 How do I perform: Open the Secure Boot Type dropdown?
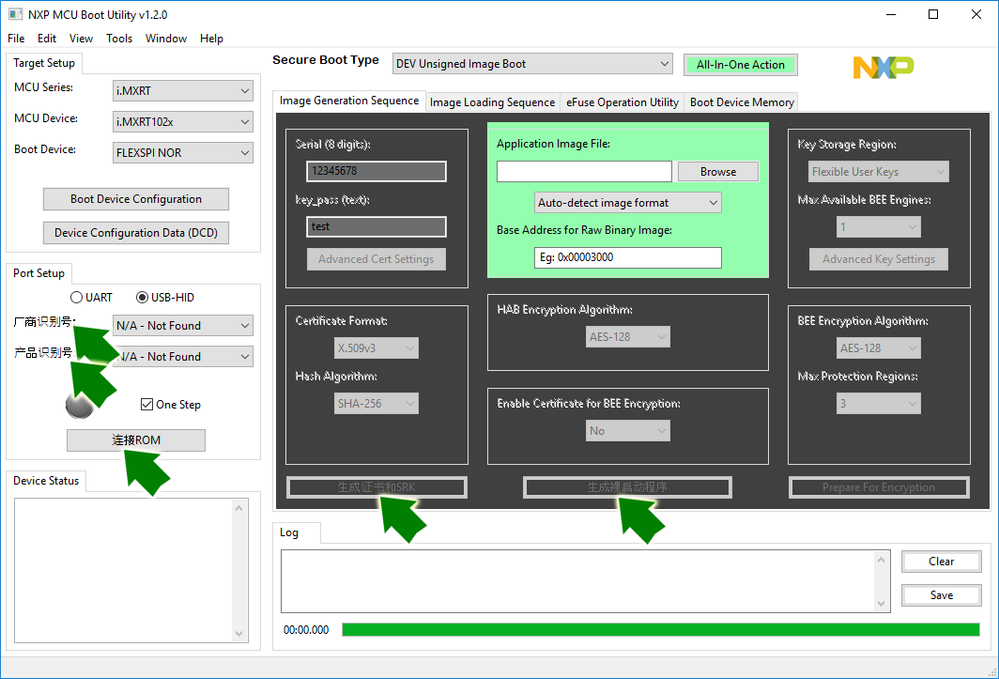click(x=532, y=64)
